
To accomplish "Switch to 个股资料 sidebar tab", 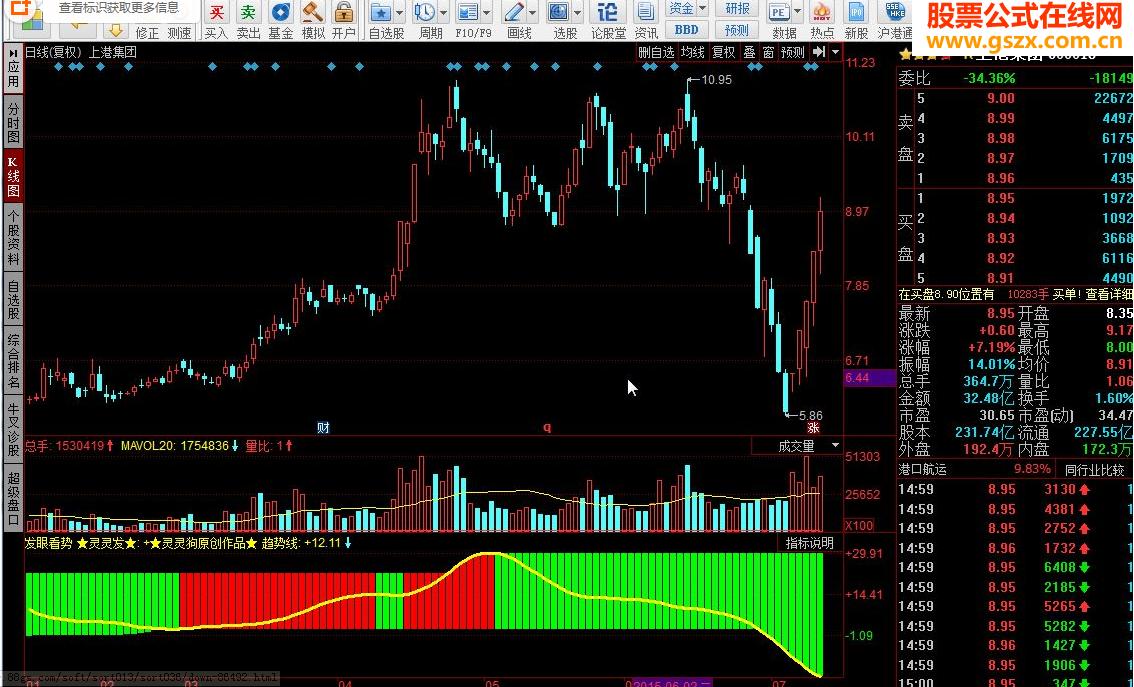I will pos(13,238).
